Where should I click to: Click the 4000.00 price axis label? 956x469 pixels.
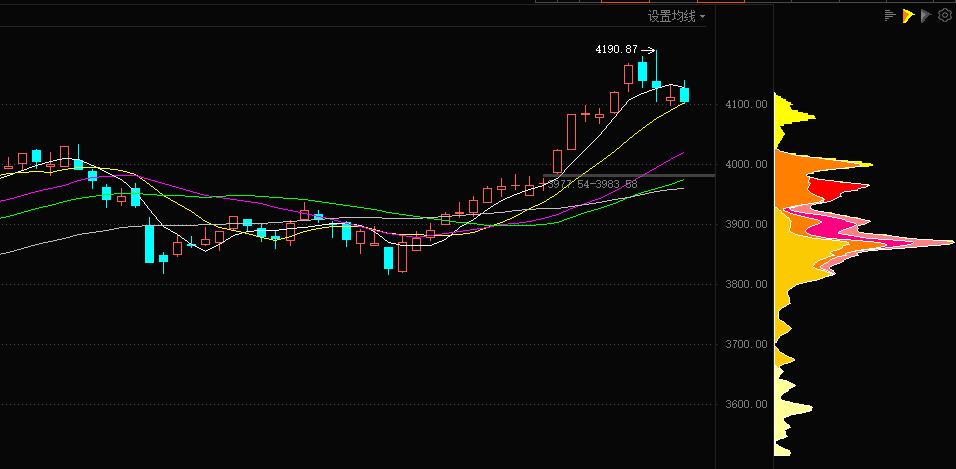(746, 164)
